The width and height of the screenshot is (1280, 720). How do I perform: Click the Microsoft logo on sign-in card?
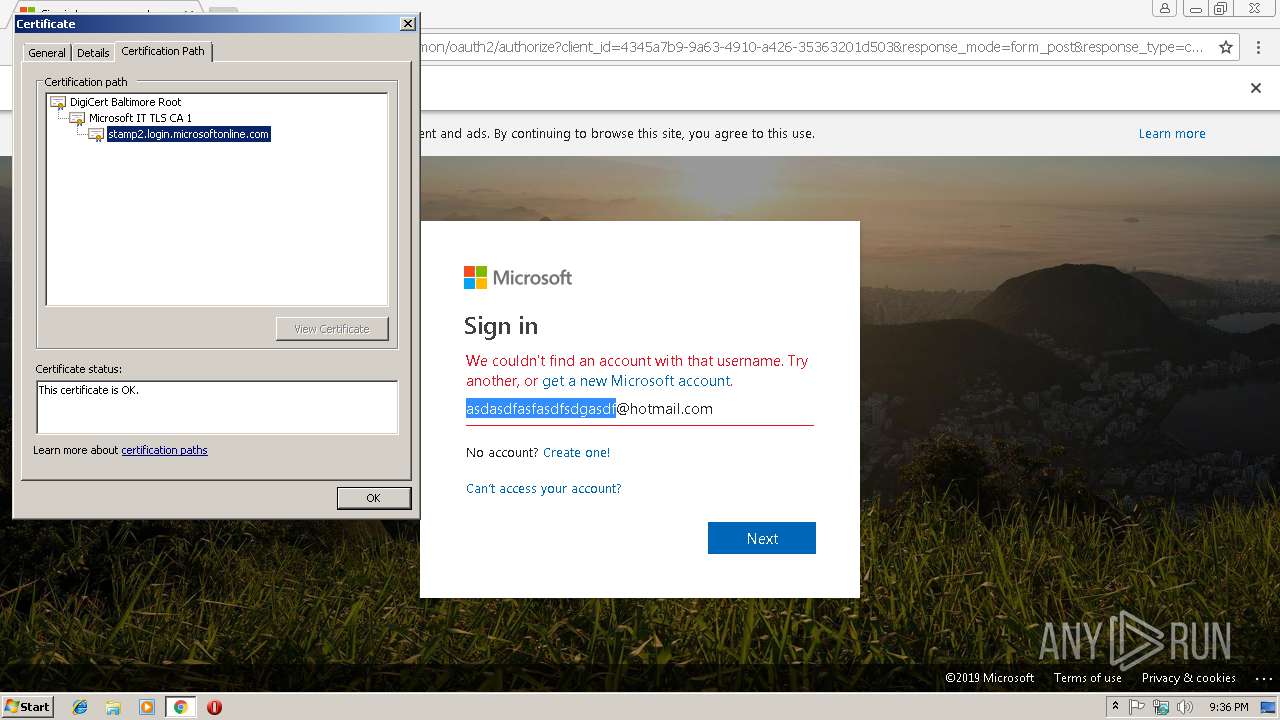(x=518, y=277)
